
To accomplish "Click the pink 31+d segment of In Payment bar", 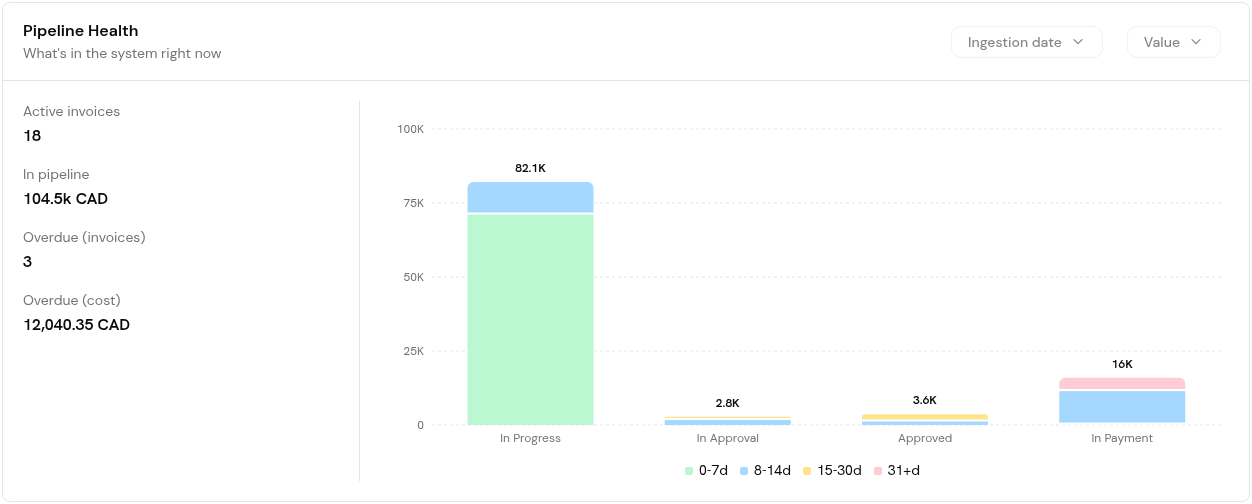I will (1122, 384).
